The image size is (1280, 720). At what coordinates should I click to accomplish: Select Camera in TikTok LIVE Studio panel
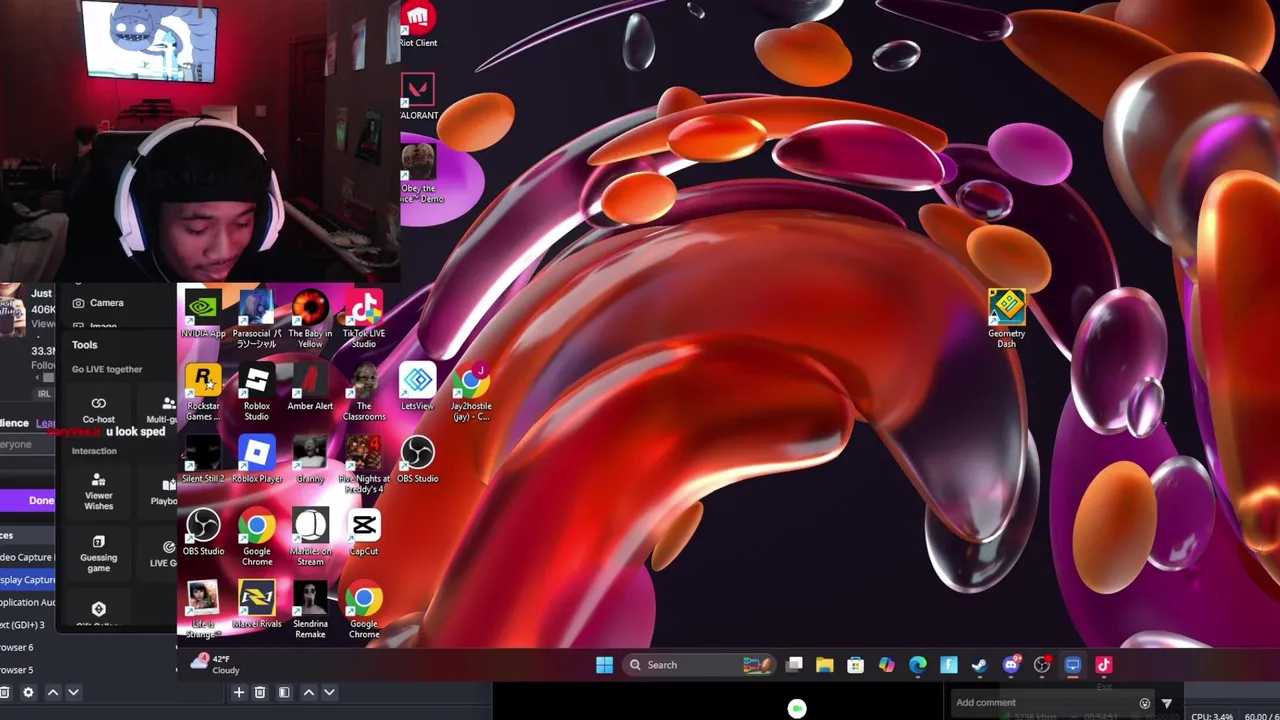(x=98, y=303)
